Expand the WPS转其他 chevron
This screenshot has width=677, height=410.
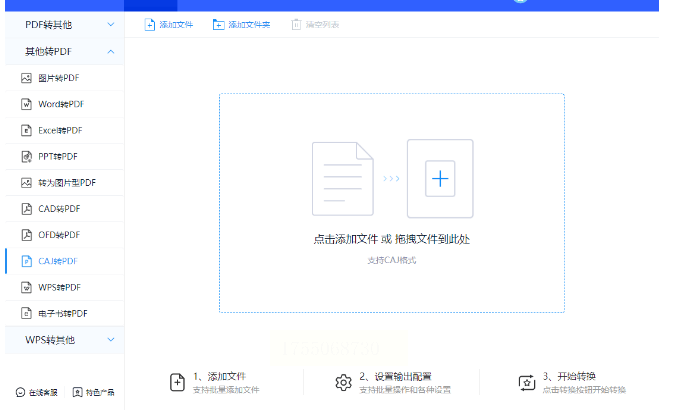[x=111, y=340]
